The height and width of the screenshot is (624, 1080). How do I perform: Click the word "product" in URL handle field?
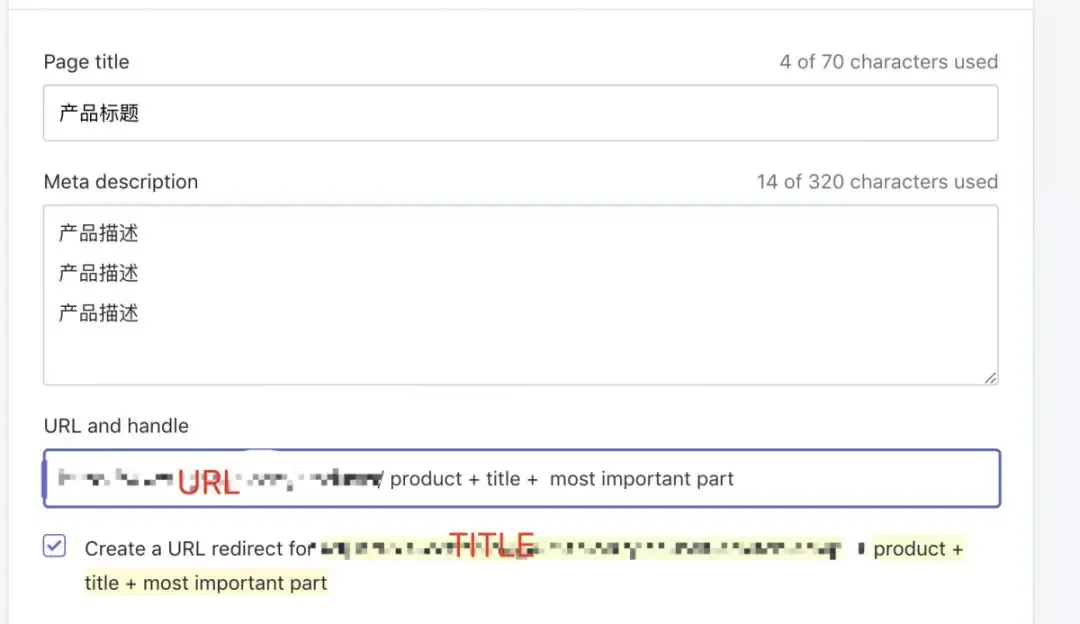tap(426, 479)
